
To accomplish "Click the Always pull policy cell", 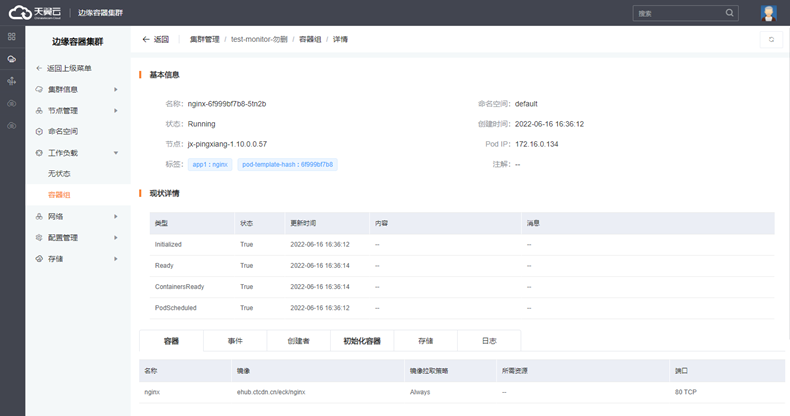I will pyautogui.click(x=420, y=392).
